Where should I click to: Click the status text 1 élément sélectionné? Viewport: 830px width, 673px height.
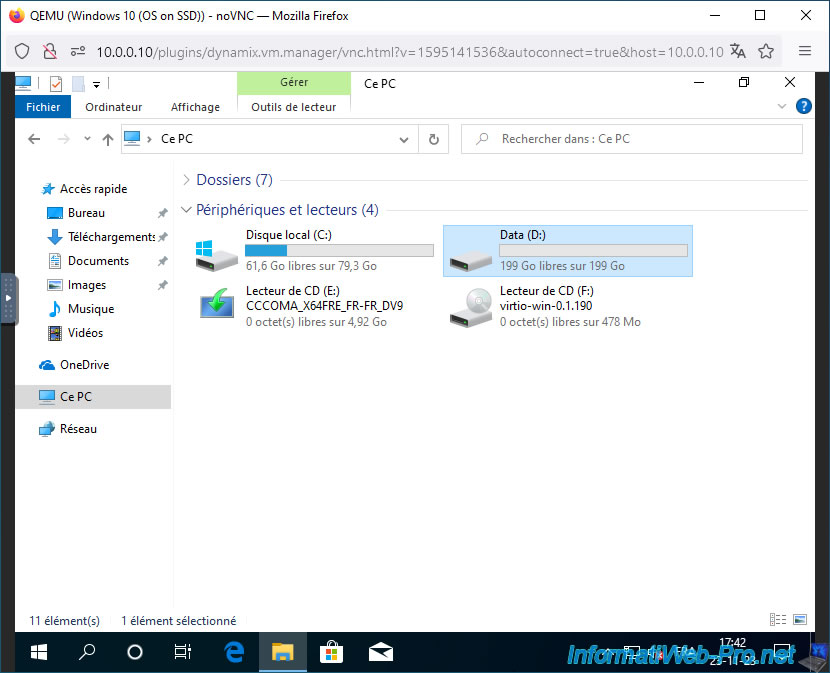[178, 621]
